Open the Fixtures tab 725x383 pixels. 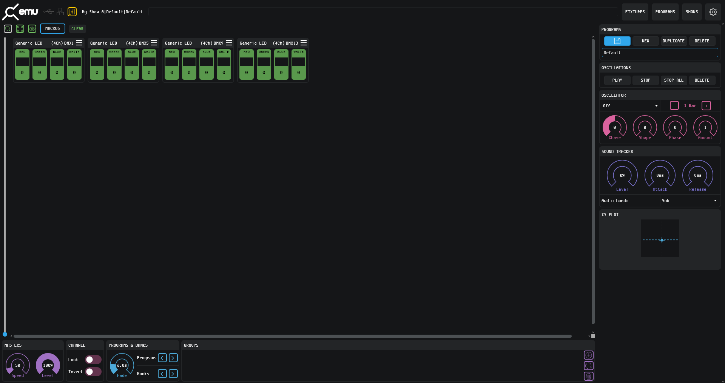pos(635,12)
